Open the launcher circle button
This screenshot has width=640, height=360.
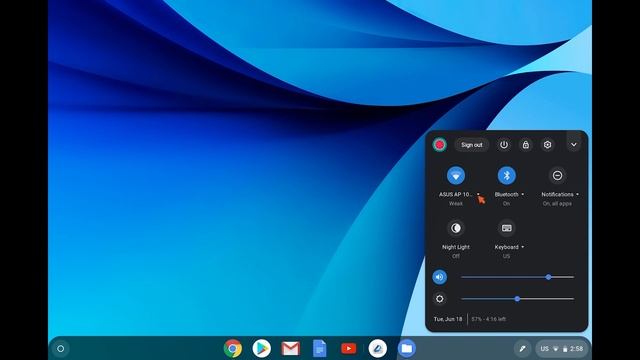60,349
